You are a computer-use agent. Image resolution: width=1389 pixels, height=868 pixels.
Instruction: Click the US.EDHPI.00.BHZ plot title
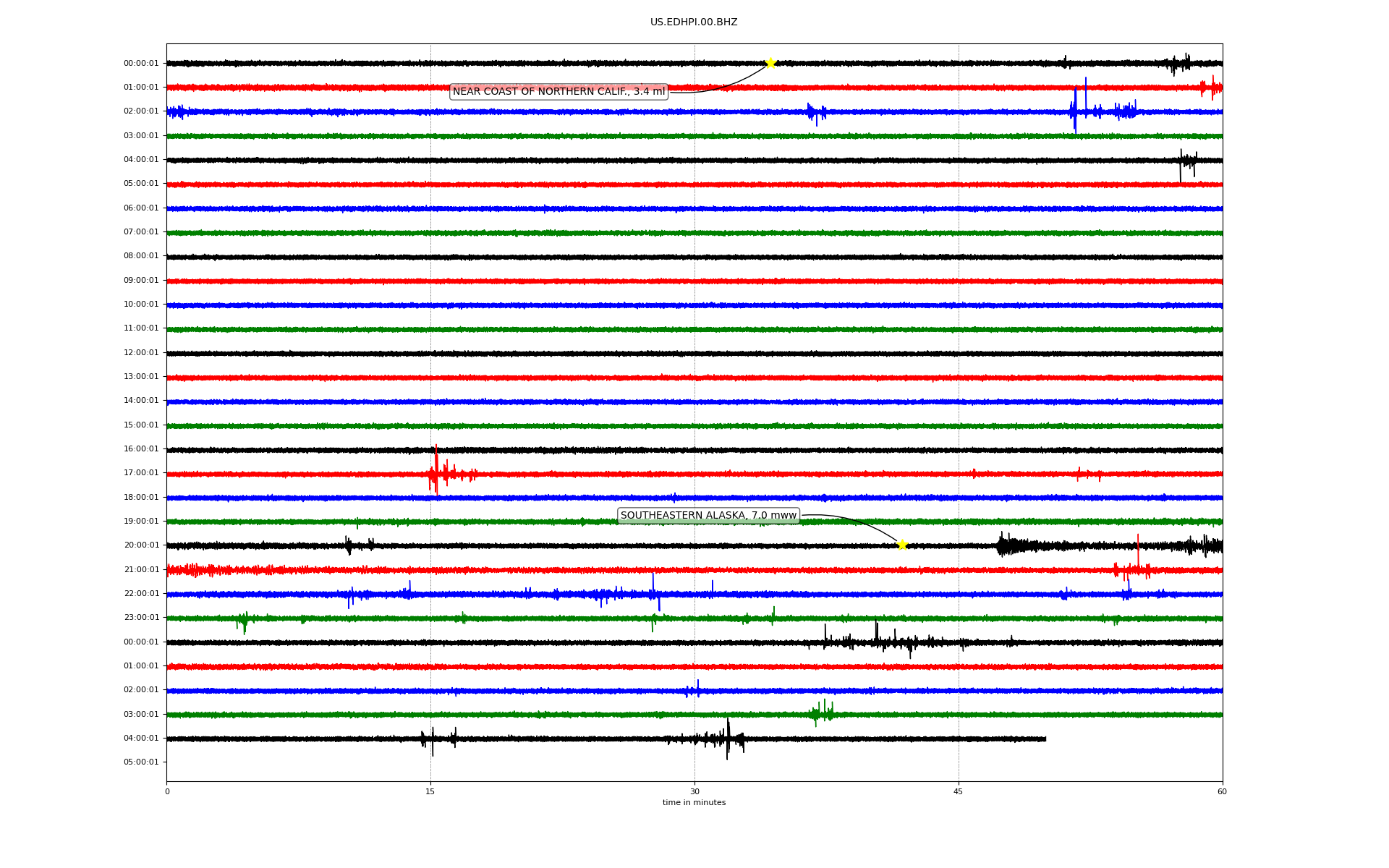(694, 22)
